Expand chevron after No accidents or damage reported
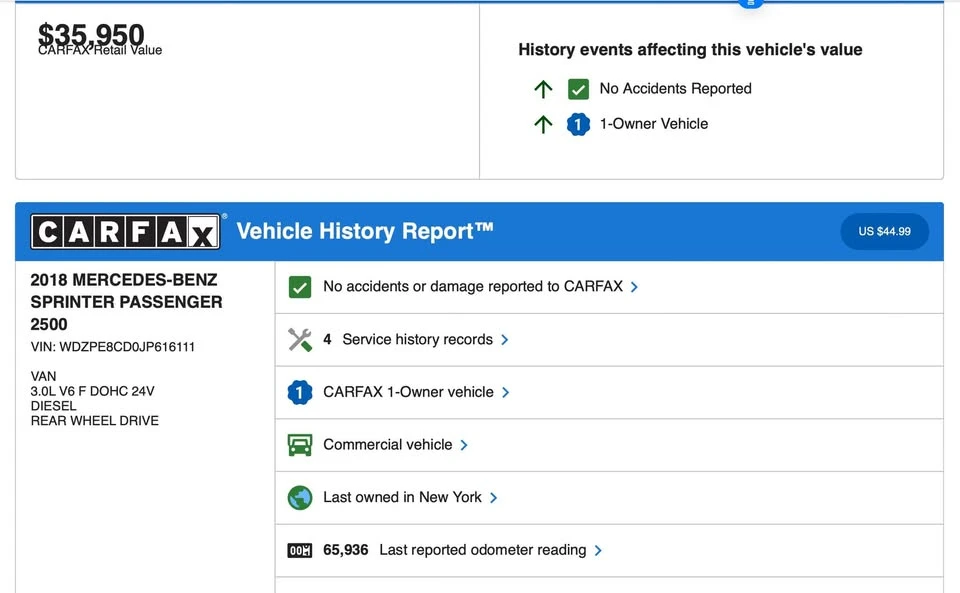 (x=634, y=287)
